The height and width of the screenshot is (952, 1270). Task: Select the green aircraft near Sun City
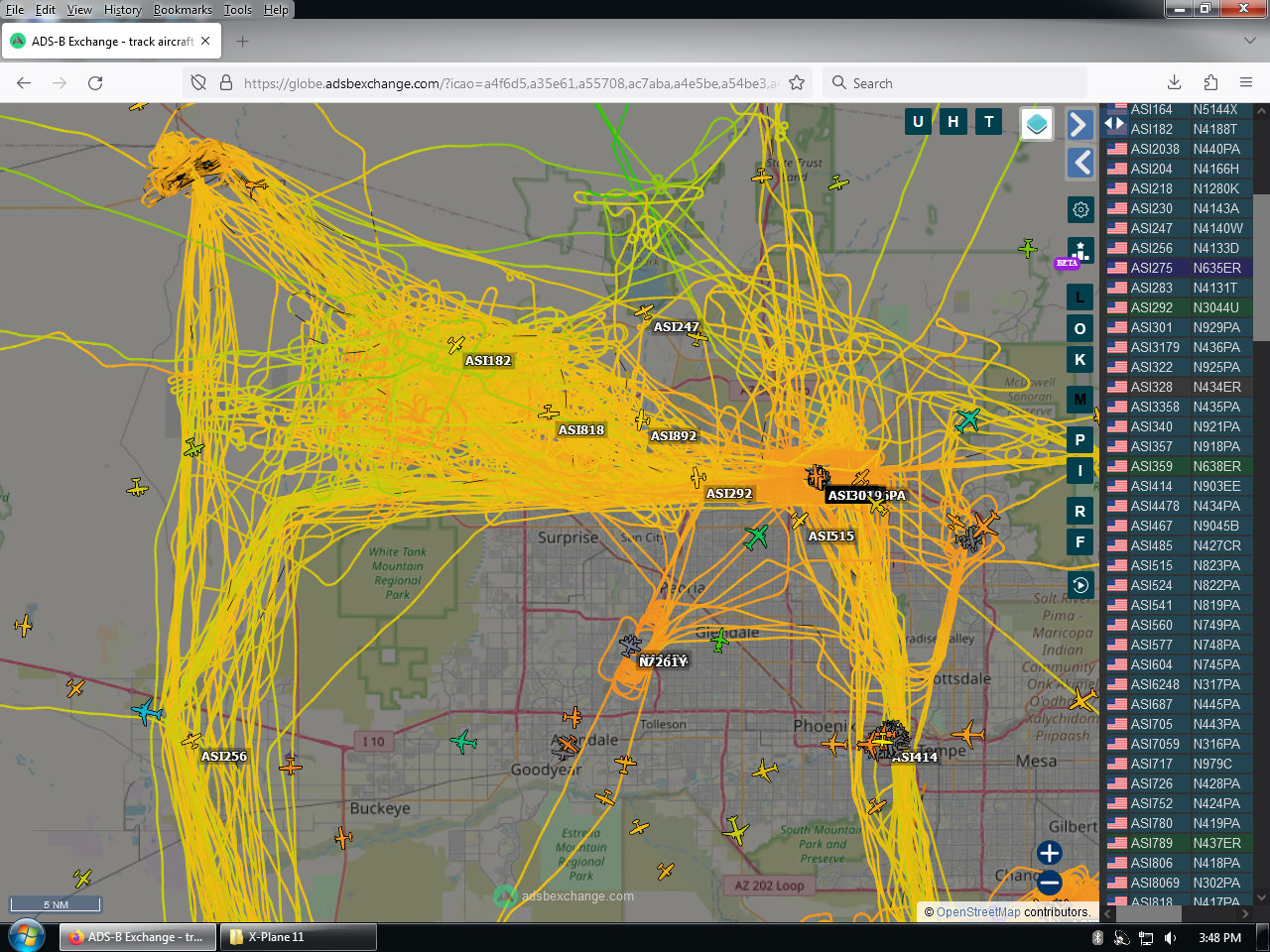click(756, 536)
